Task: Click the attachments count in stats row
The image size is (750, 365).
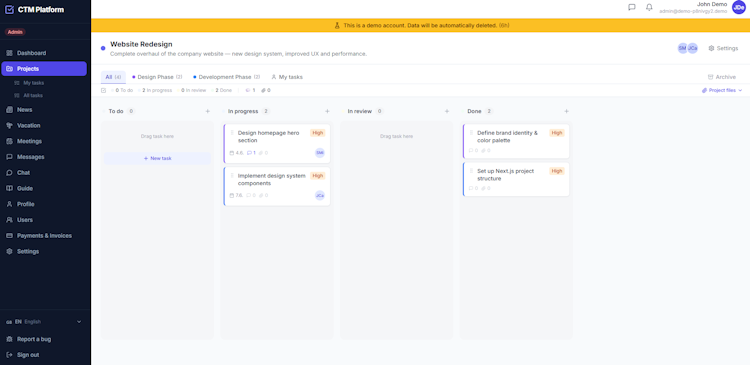Action: point(265,90)
